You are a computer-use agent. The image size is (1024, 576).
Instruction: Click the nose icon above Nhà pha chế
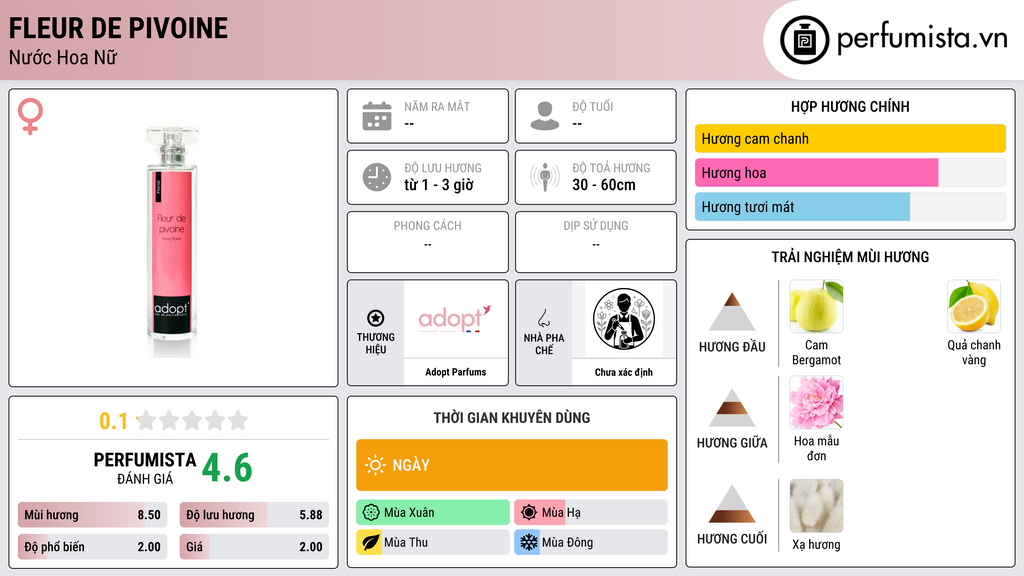pos(543,318)
